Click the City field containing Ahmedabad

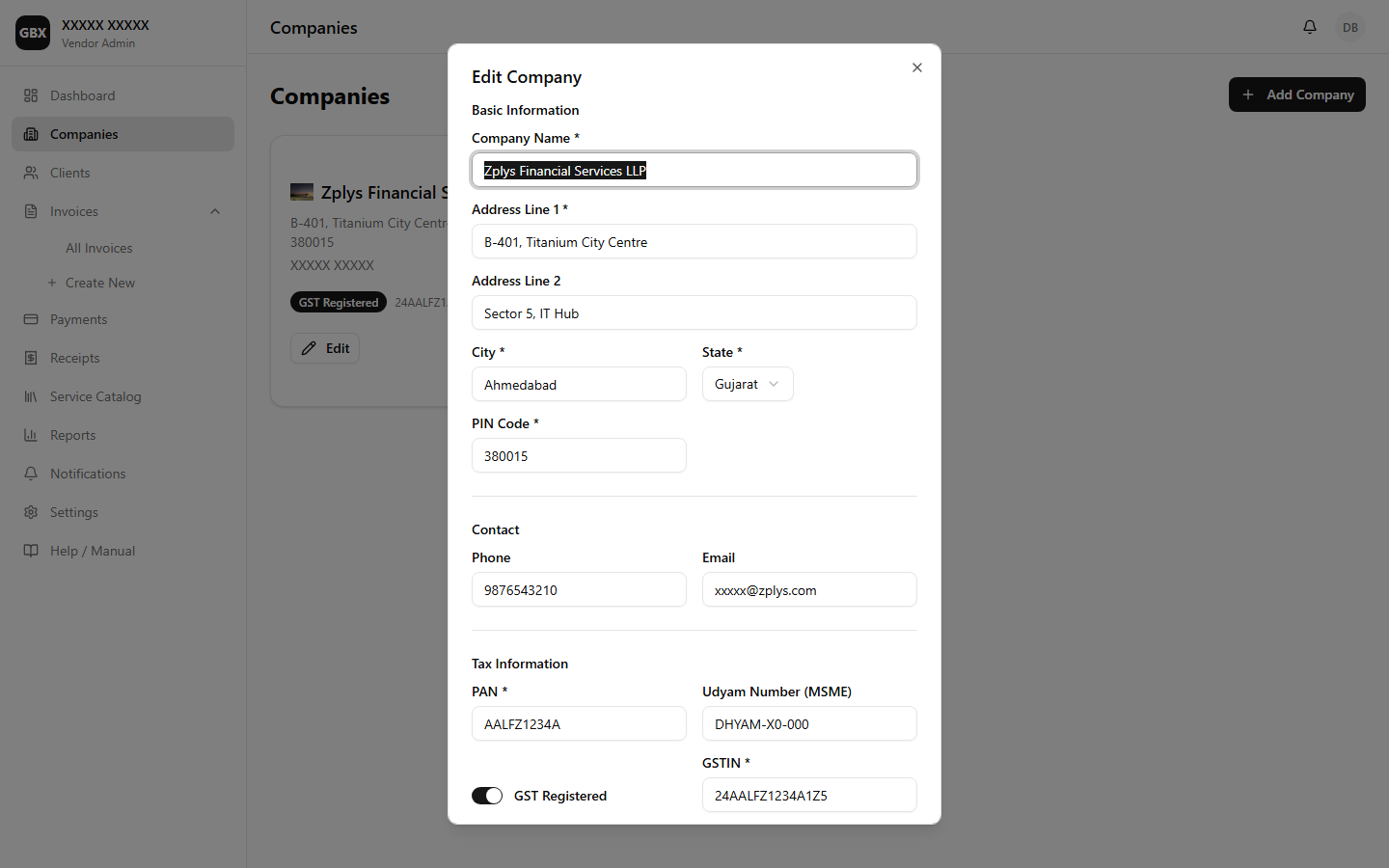coord(579,384)
